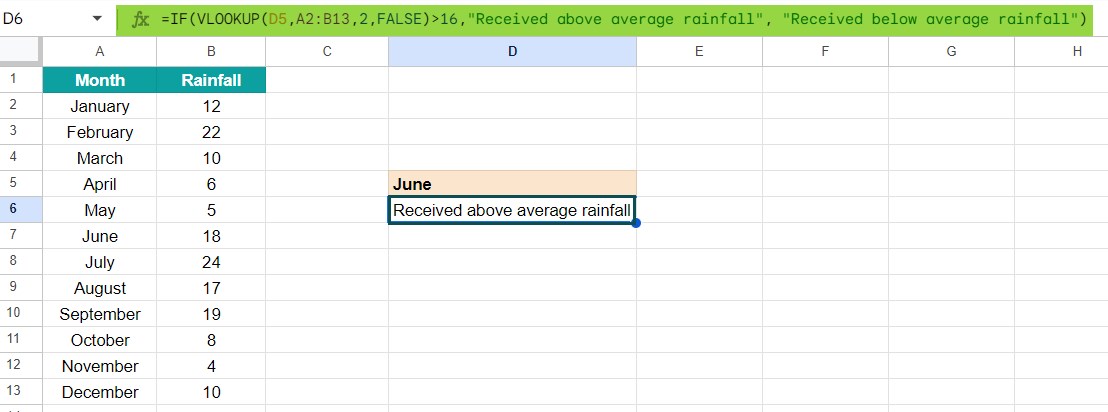Click the select-all corner box
Screen dimensions: 1108x412
[x=21, y=51]
